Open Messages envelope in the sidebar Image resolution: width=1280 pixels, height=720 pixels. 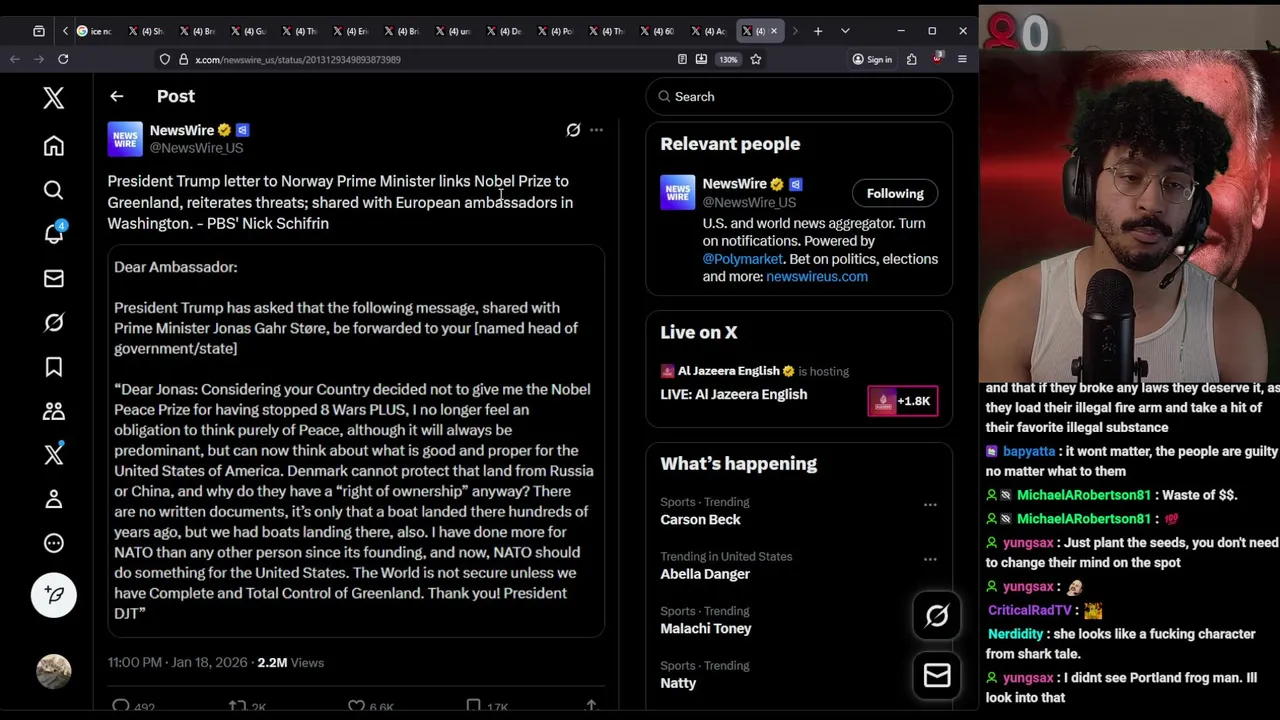point(54,278)
